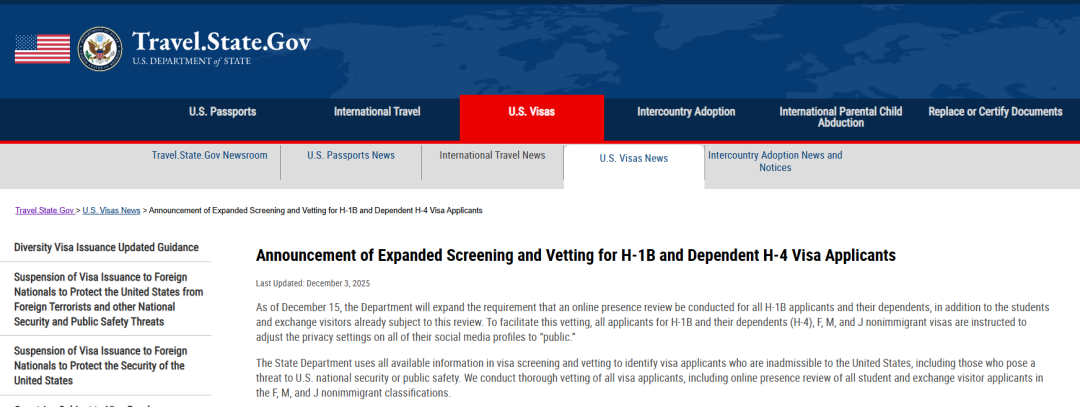Image resolution: width=1080 pixels, height=407 pixels.
Task: Click the H-1B announcement page heading
Action: 575,255
